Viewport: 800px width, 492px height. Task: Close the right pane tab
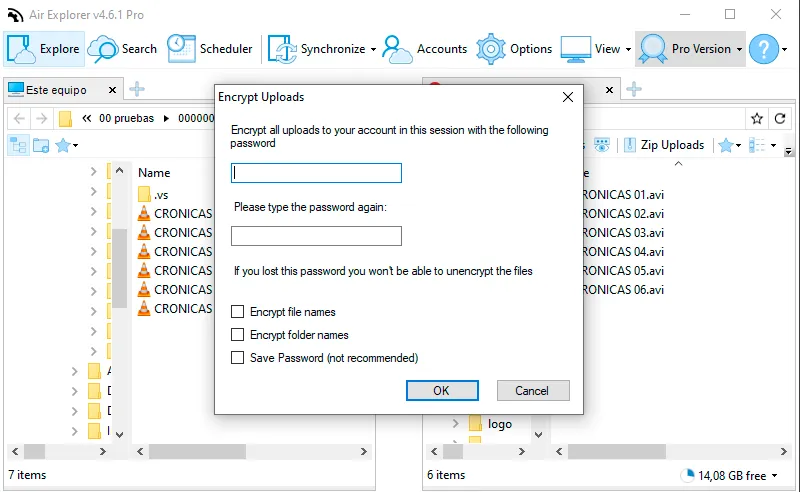click(609, 90)
